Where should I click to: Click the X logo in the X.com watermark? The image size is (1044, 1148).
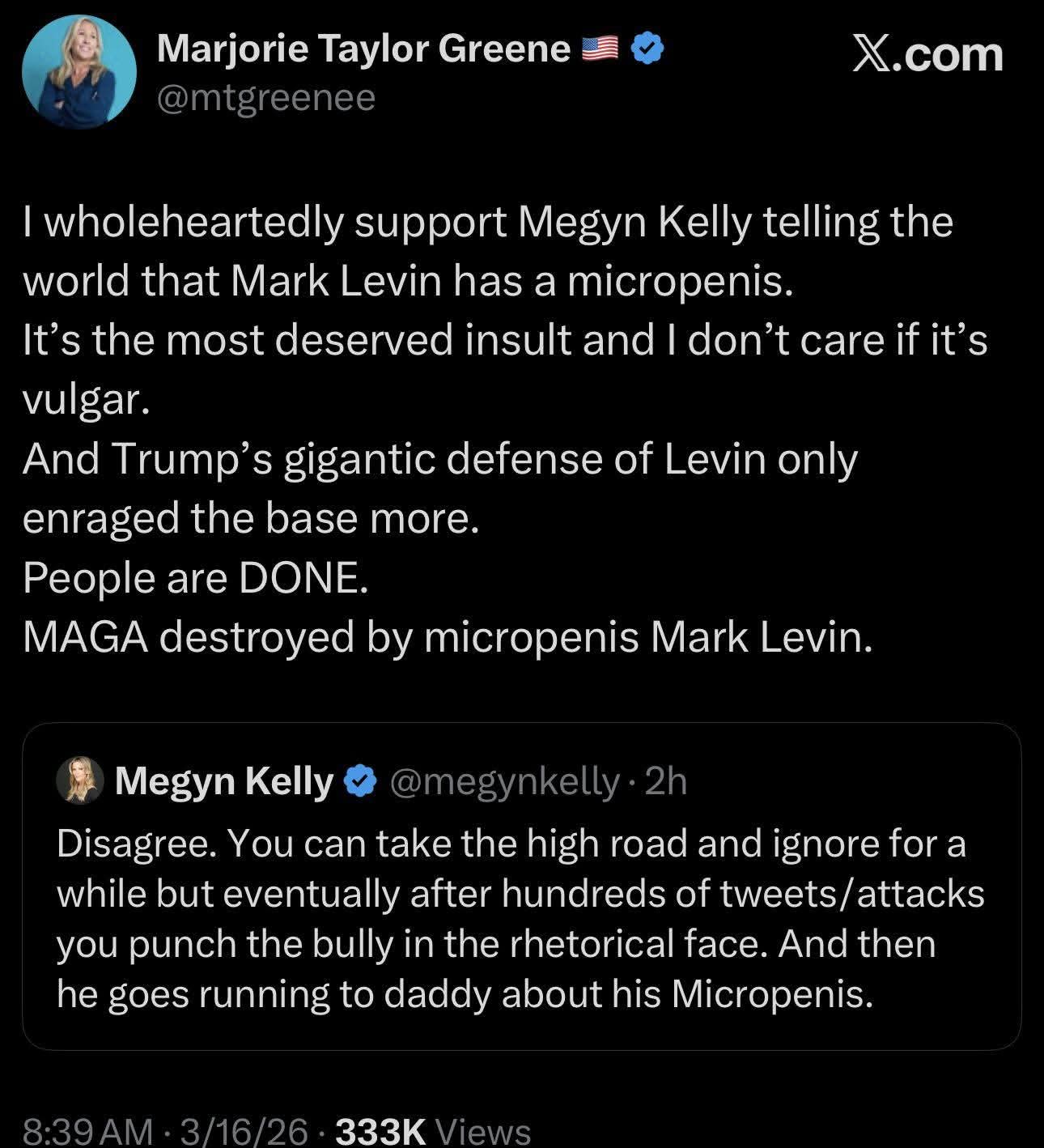(x=872, y=55)
